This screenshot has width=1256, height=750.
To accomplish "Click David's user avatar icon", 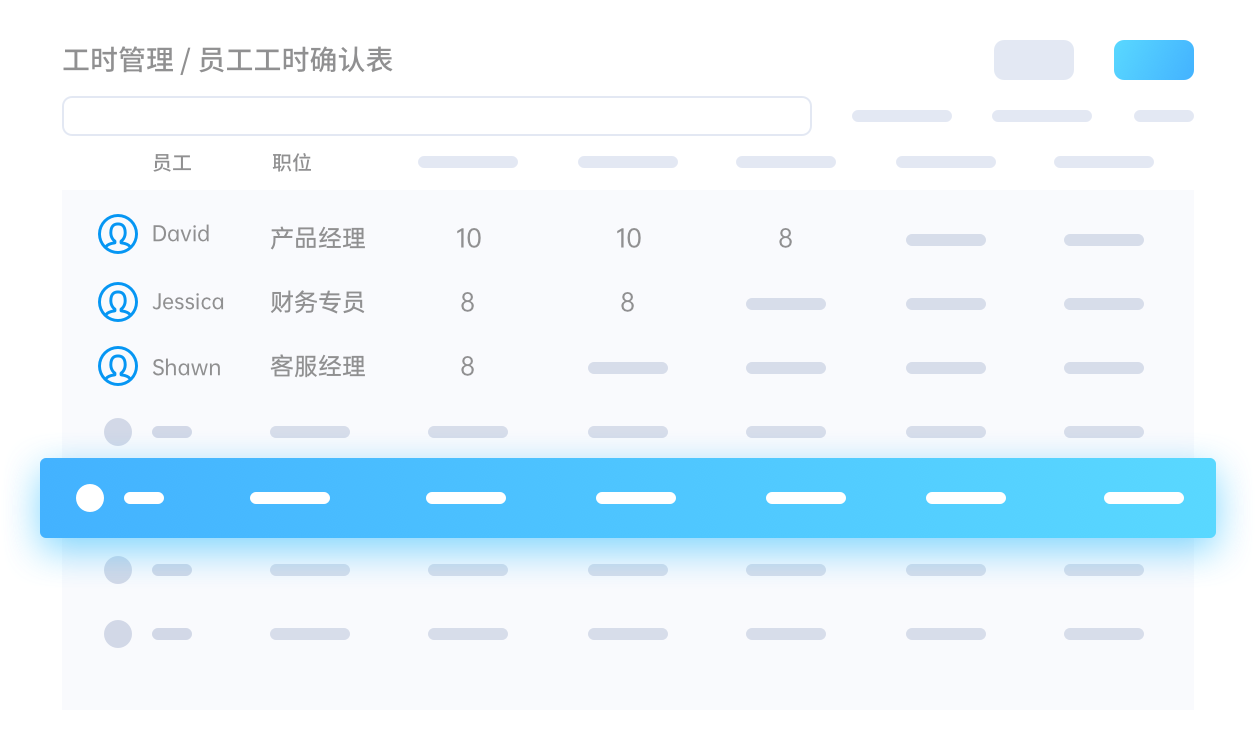I will coord(118,235).
